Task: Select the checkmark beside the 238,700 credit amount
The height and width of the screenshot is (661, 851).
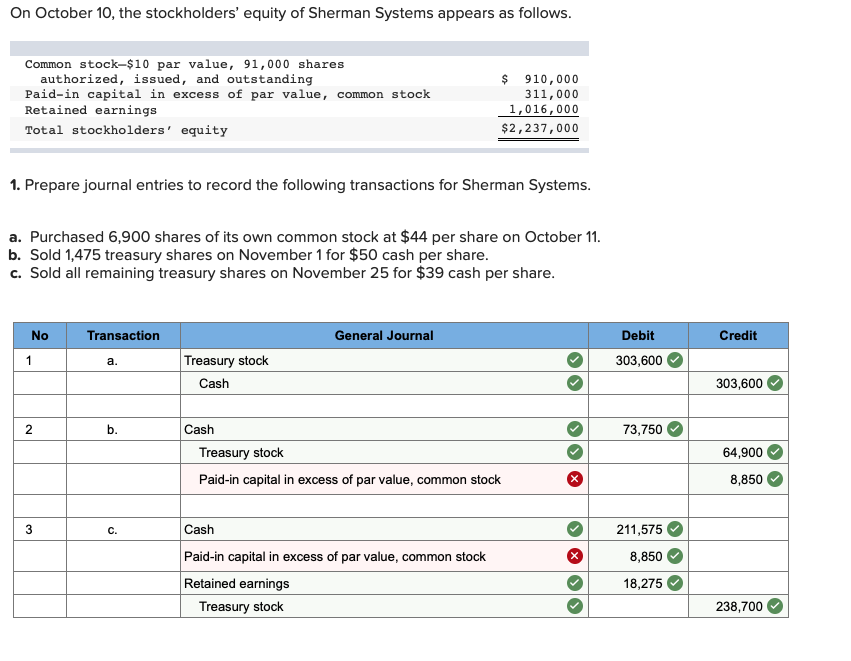Action: pyautogui.click(x=775, y=606)
